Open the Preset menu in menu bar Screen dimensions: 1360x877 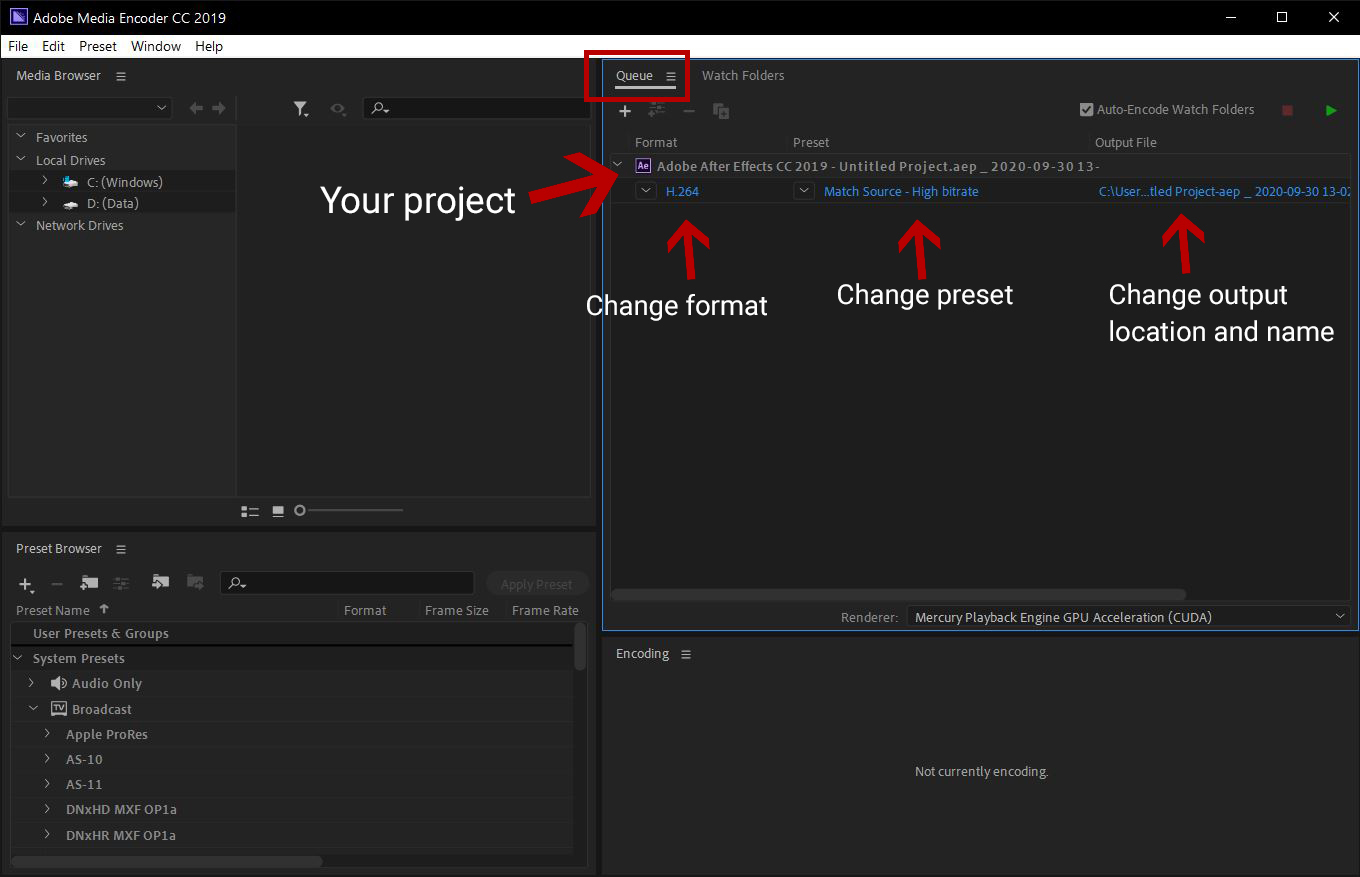[98, 46]
